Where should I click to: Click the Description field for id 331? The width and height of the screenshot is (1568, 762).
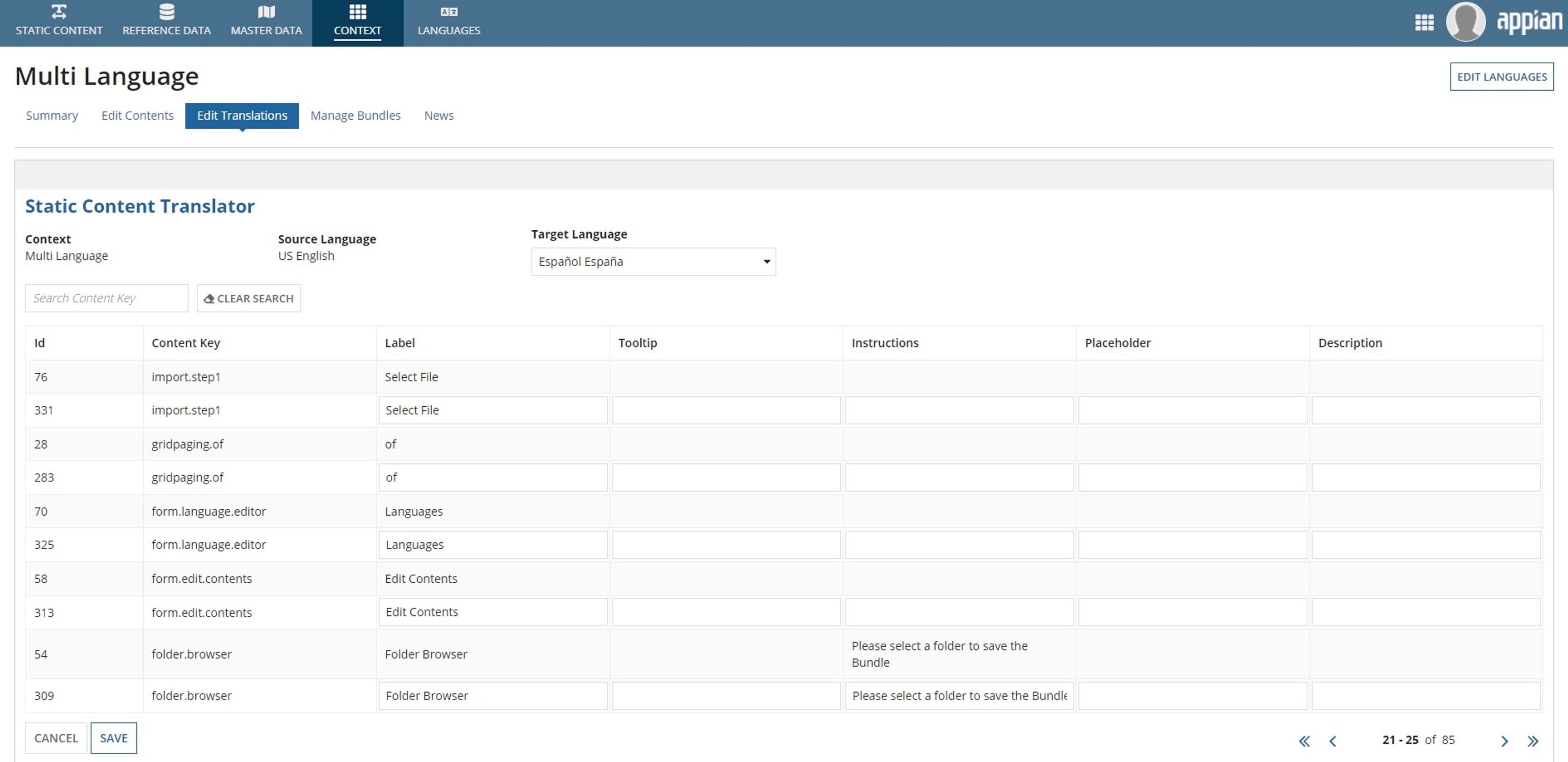click(x=1426, y=410)
